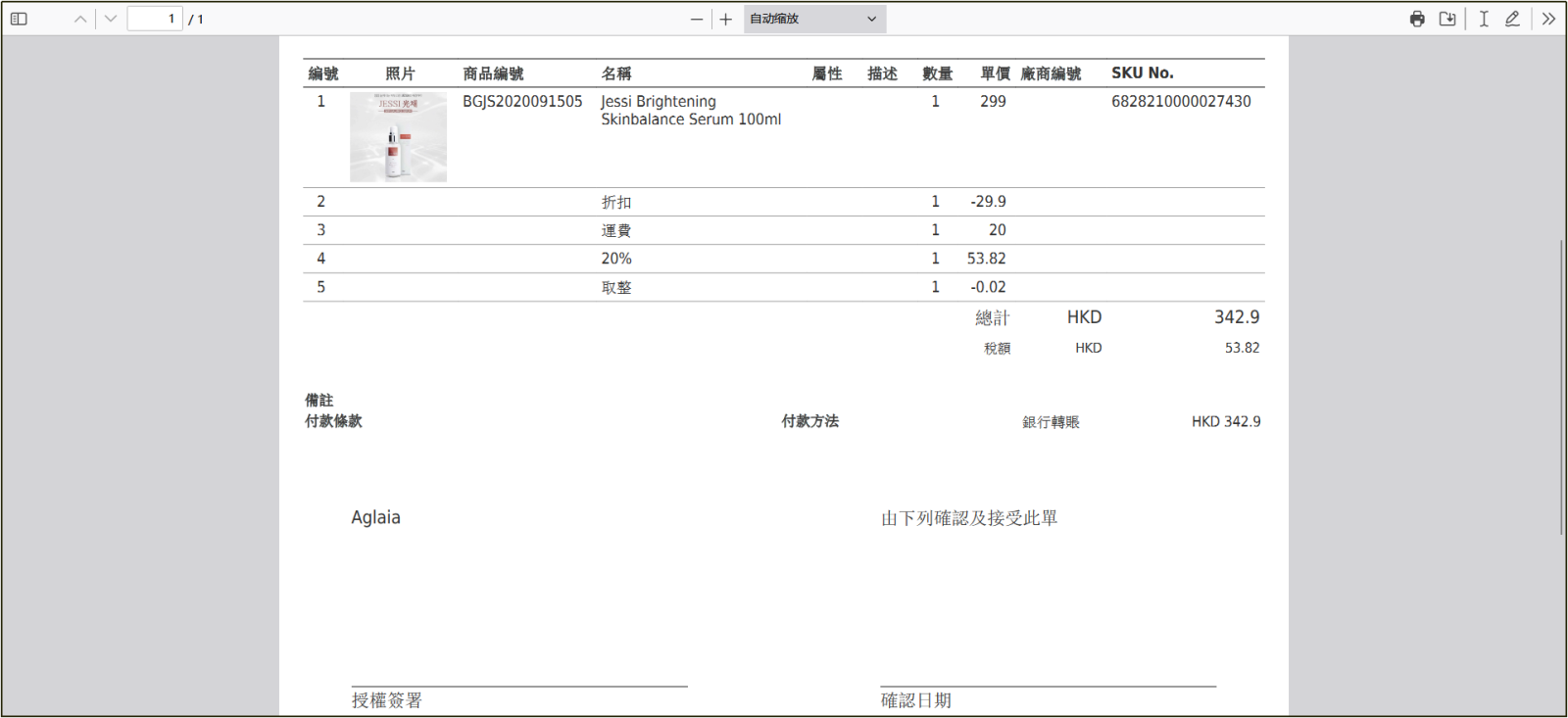Go to previous page arrow
Image resolution: width=1568 pixels, height=718 pixels.
click(80, 19)
